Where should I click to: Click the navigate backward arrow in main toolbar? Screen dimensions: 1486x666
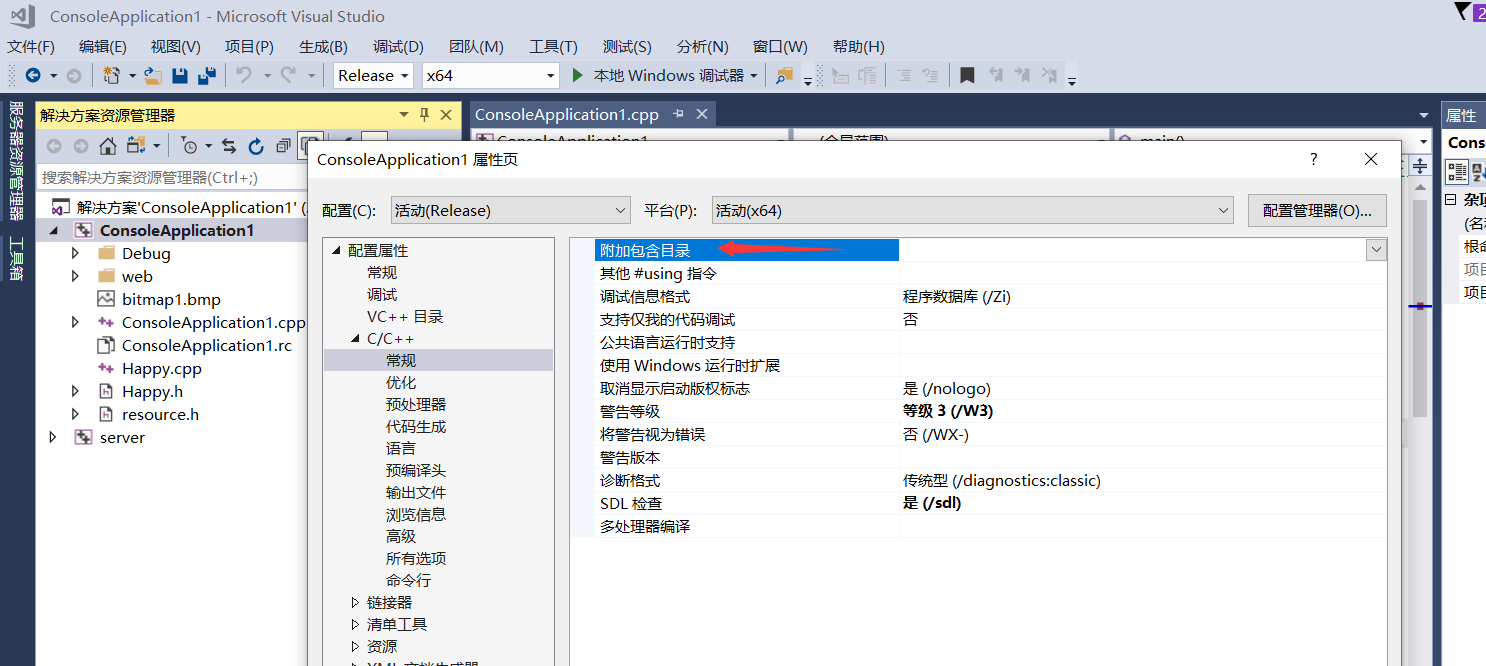pos(33,75)
